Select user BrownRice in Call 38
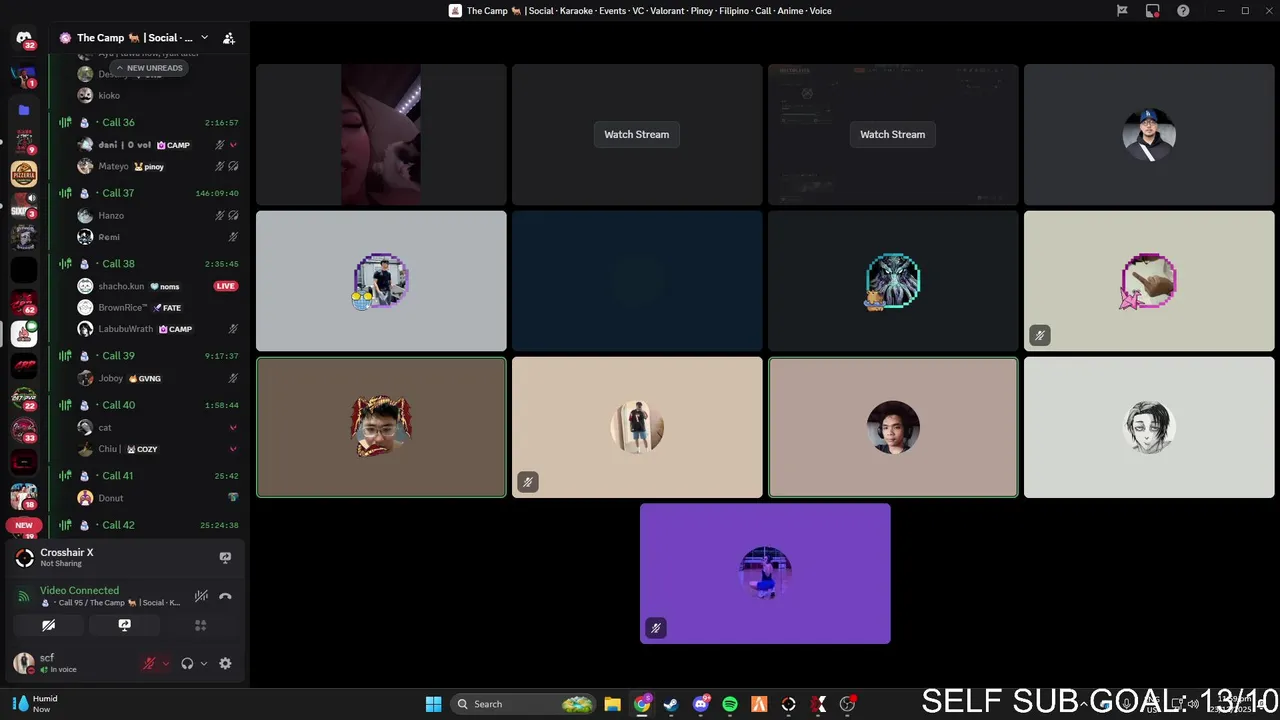The image size is (1280, 720). 158,307
